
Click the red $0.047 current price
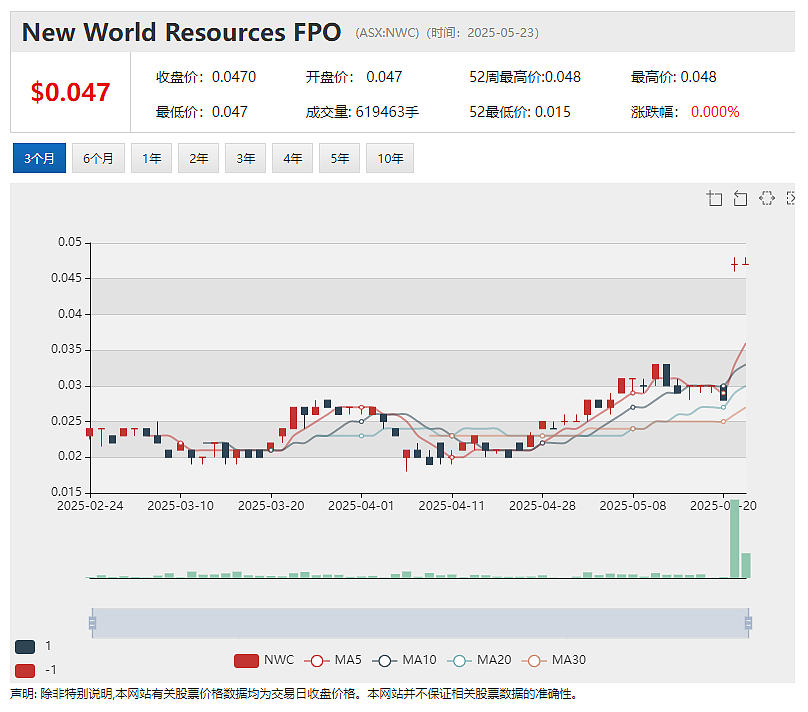(x=70, y=92)
